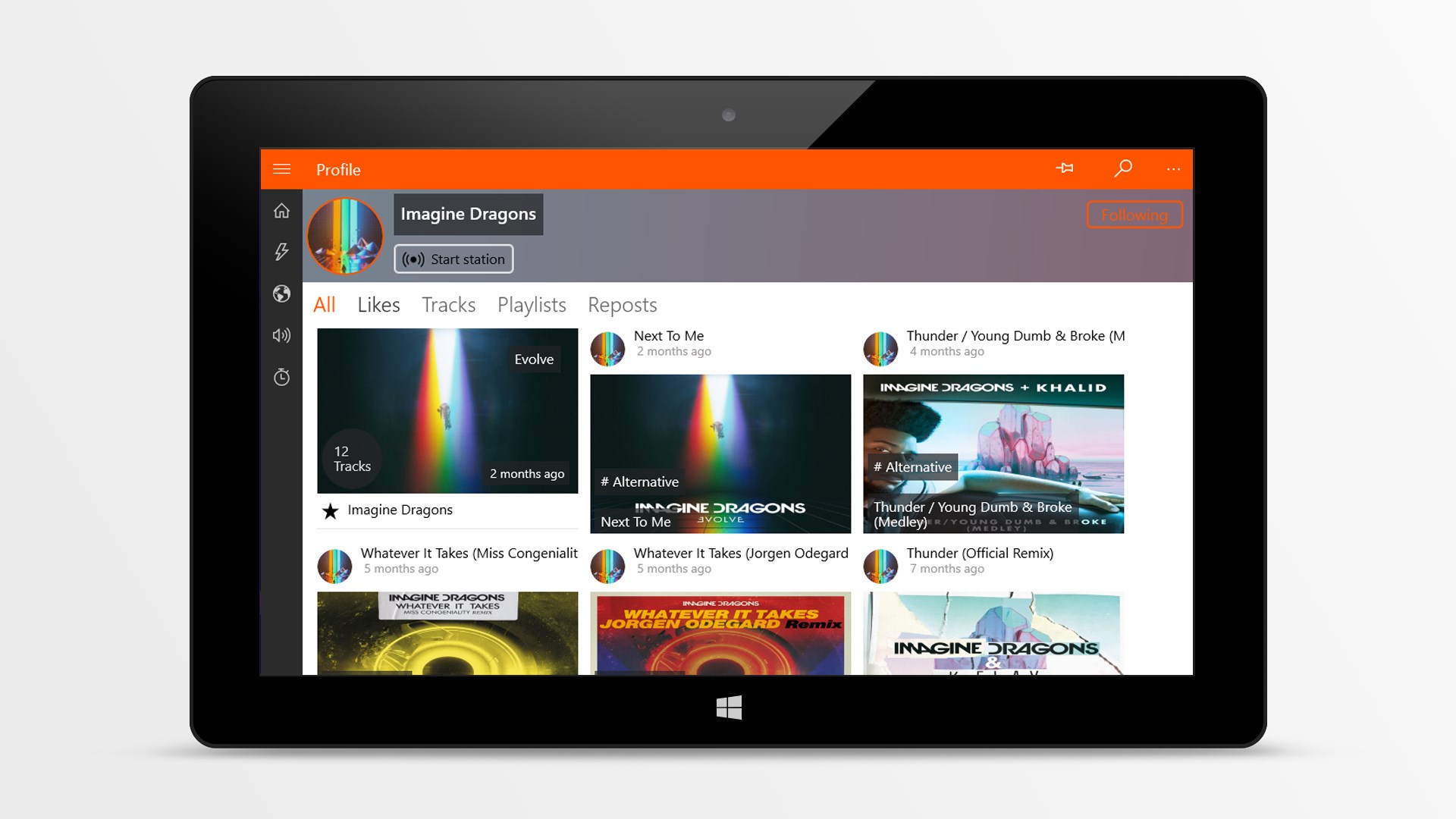Screen dimensions: 1456x819
Task: Pin this profile using the pin icon
Action: point(1065,168)
